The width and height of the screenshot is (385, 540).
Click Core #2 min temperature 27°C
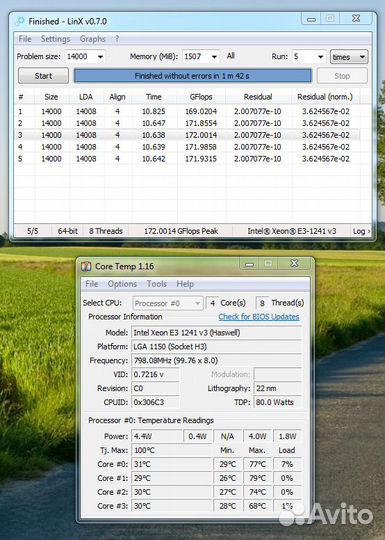[x=228, y=492]
